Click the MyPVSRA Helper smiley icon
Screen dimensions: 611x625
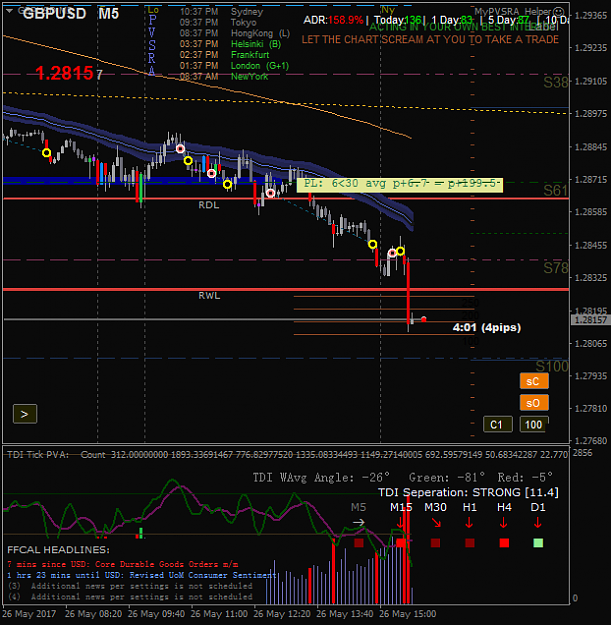[x=559, y=12]
